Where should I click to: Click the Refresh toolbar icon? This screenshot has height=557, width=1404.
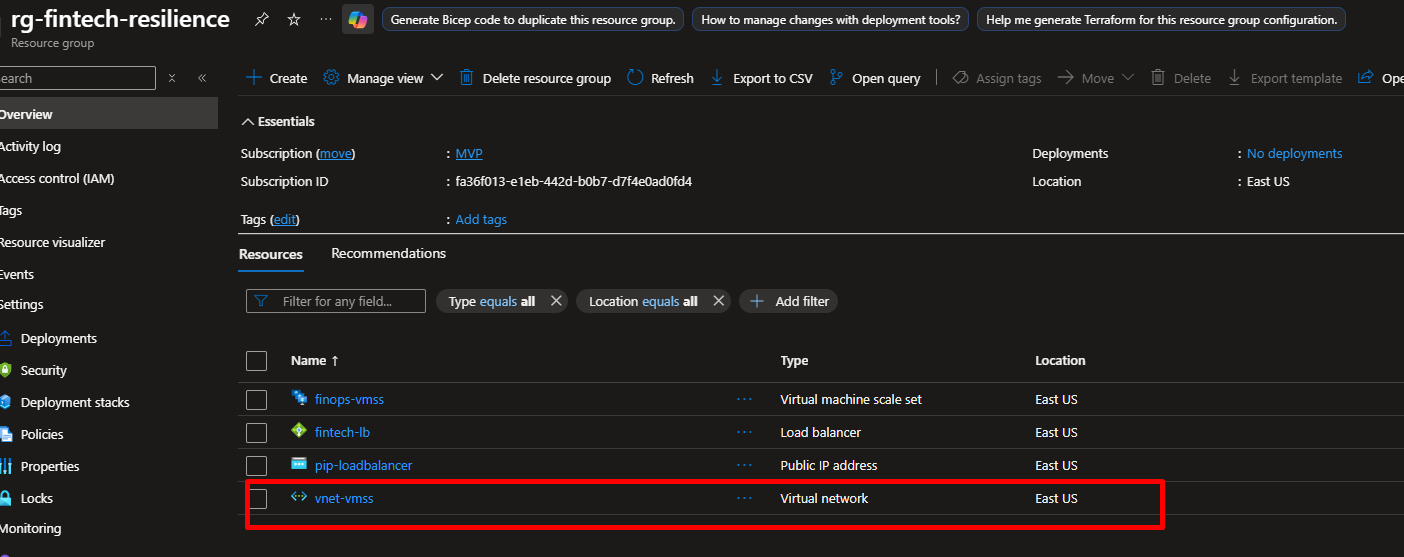pos(635,78)
